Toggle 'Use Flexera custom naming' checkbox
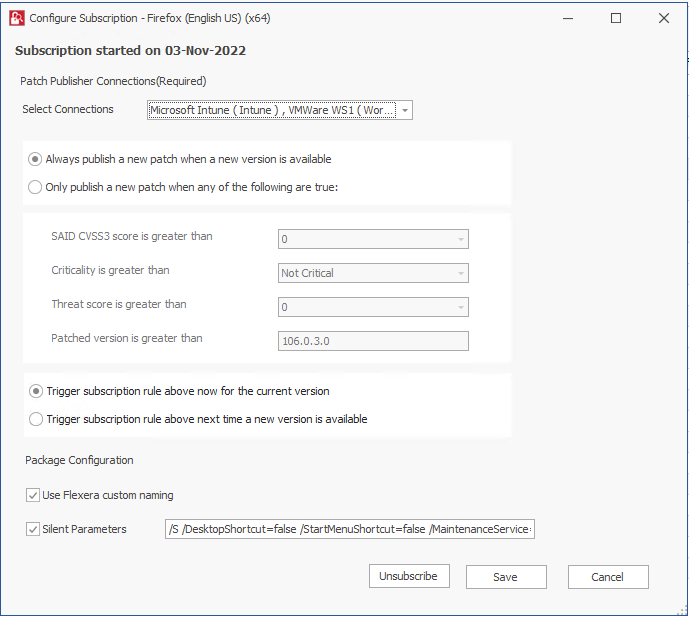689x617 pixels. 33,495
